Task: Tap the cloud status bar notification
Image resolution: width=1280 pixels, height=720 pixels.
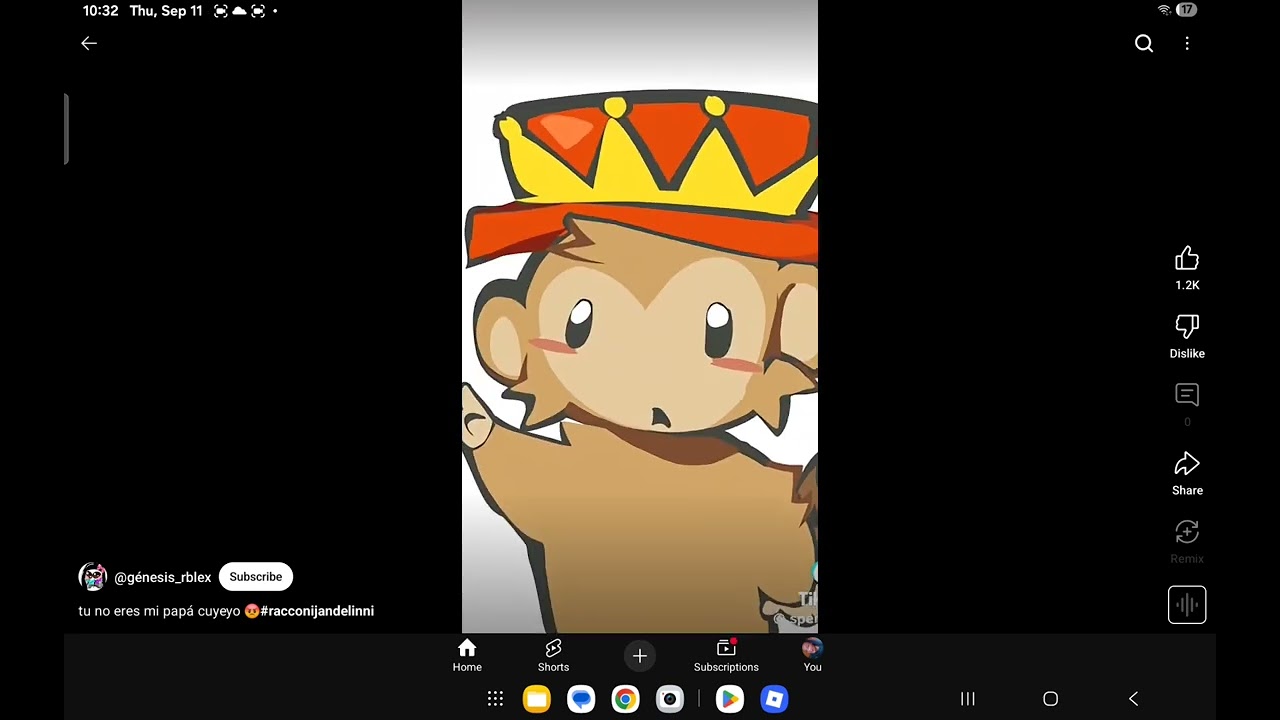Action: 239,11
